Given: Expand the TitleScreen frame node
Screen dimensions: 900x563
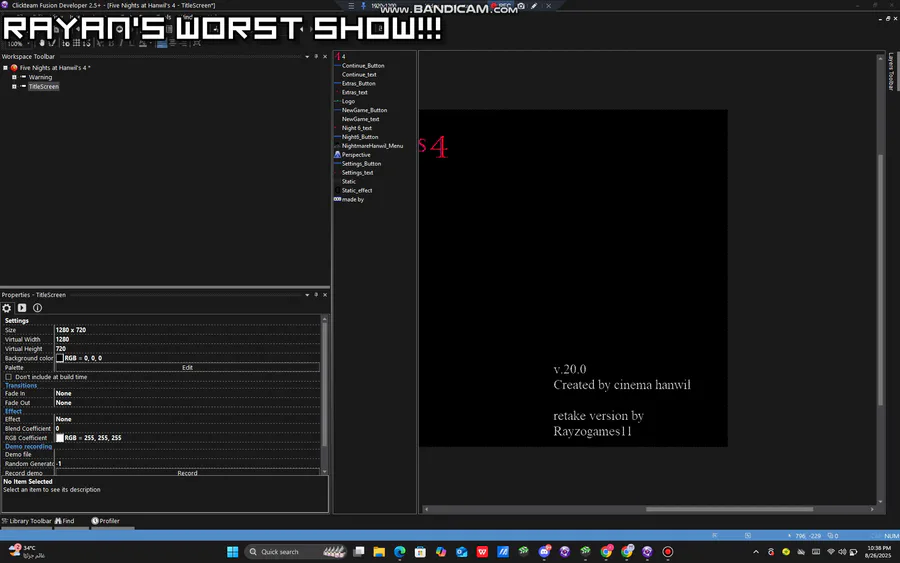Looking at the screenshot, I should click(14, 87).
